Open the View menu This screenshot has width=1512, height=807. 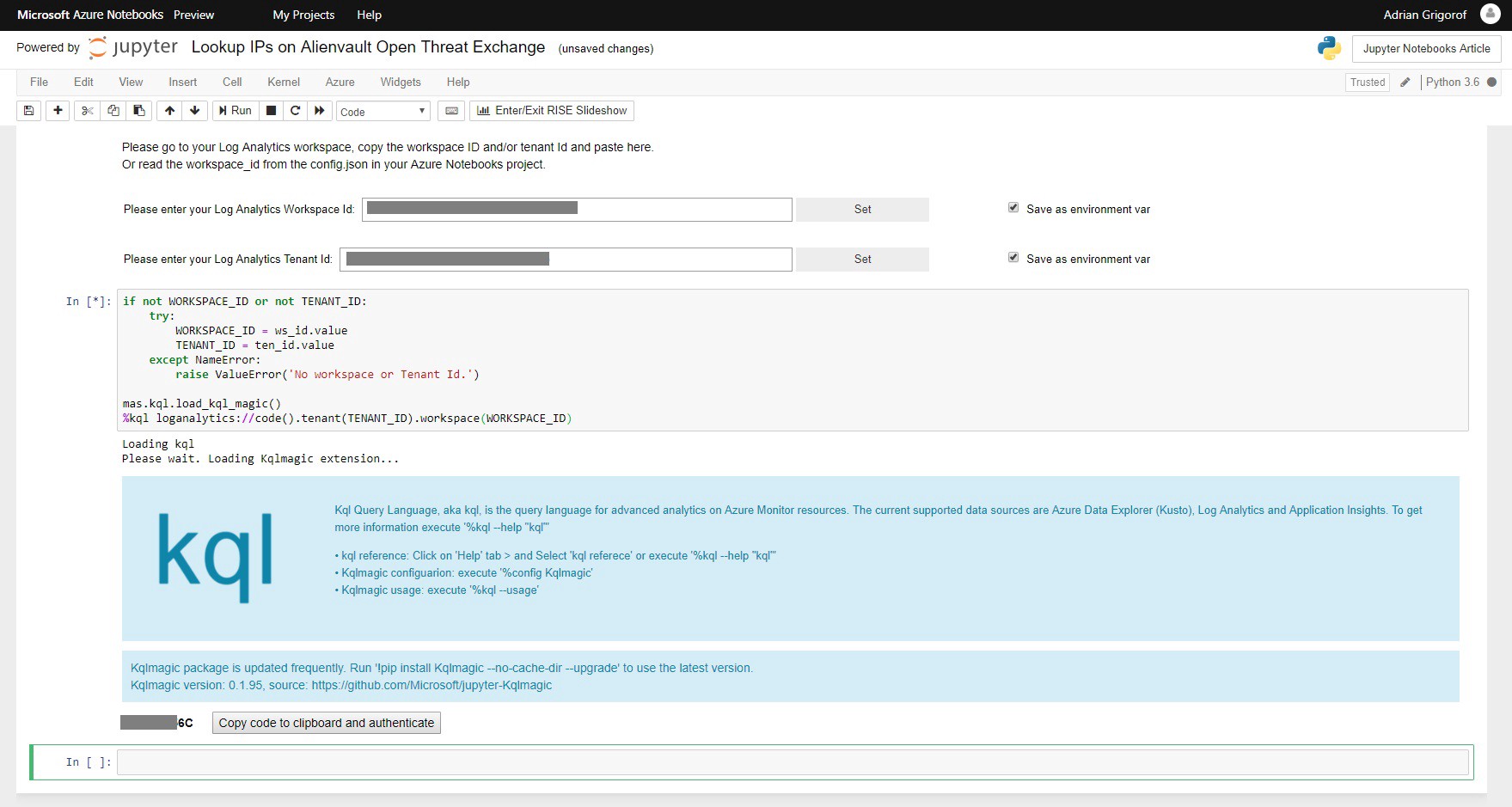131,83
